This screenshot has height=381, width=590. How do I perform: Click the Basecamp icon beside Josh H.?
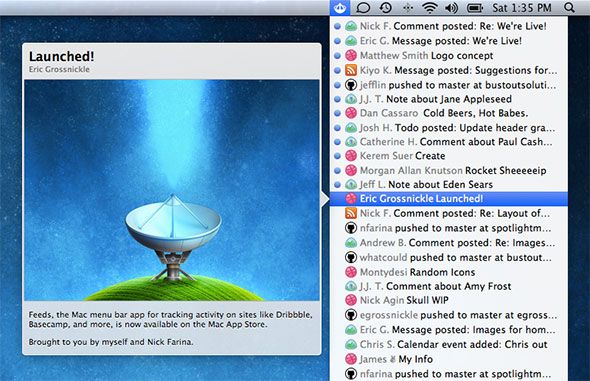point(351,128)
